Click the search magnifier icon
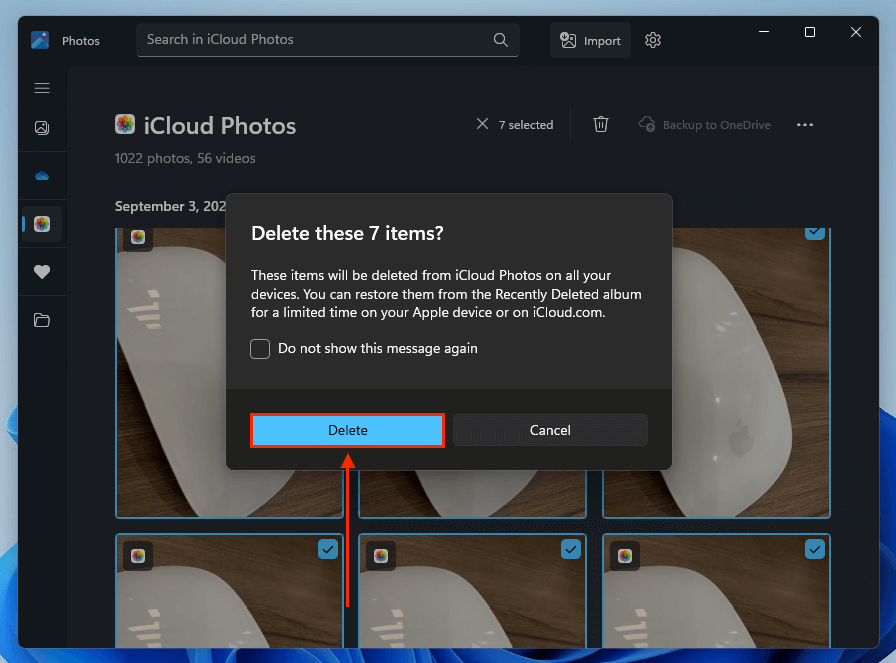Screen dimensions: 896x663 click(x=501, y=39)
